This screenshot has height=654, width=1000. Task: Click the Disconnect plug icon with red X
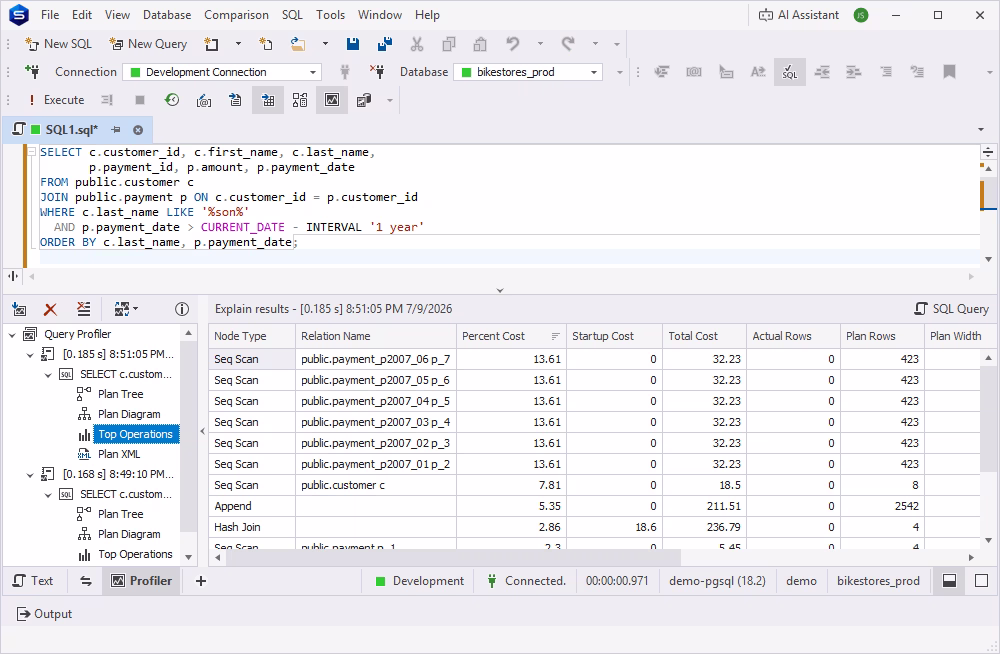[x=377, y=71]
